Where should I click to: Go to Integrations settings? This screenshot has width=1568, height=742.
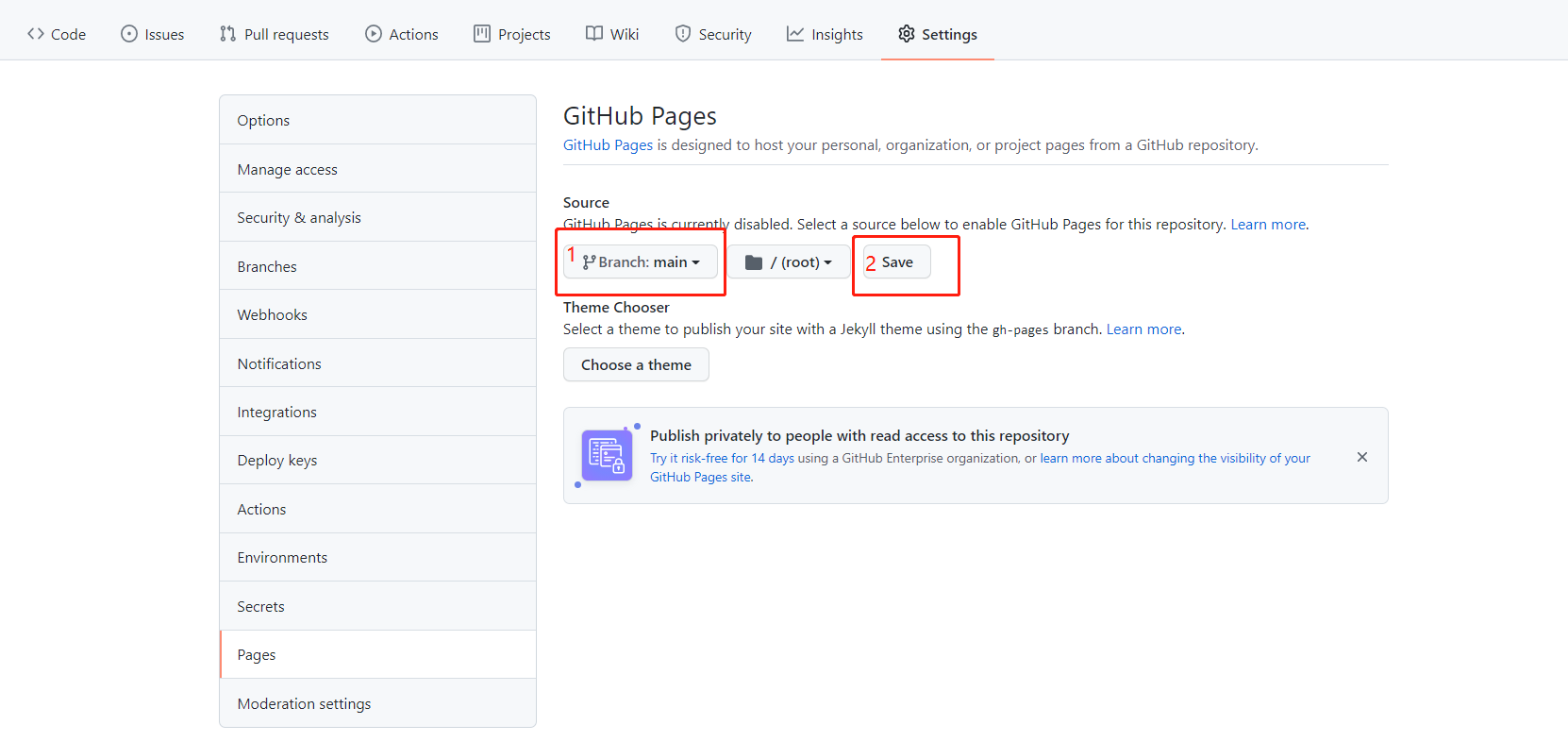pos(377,412)
